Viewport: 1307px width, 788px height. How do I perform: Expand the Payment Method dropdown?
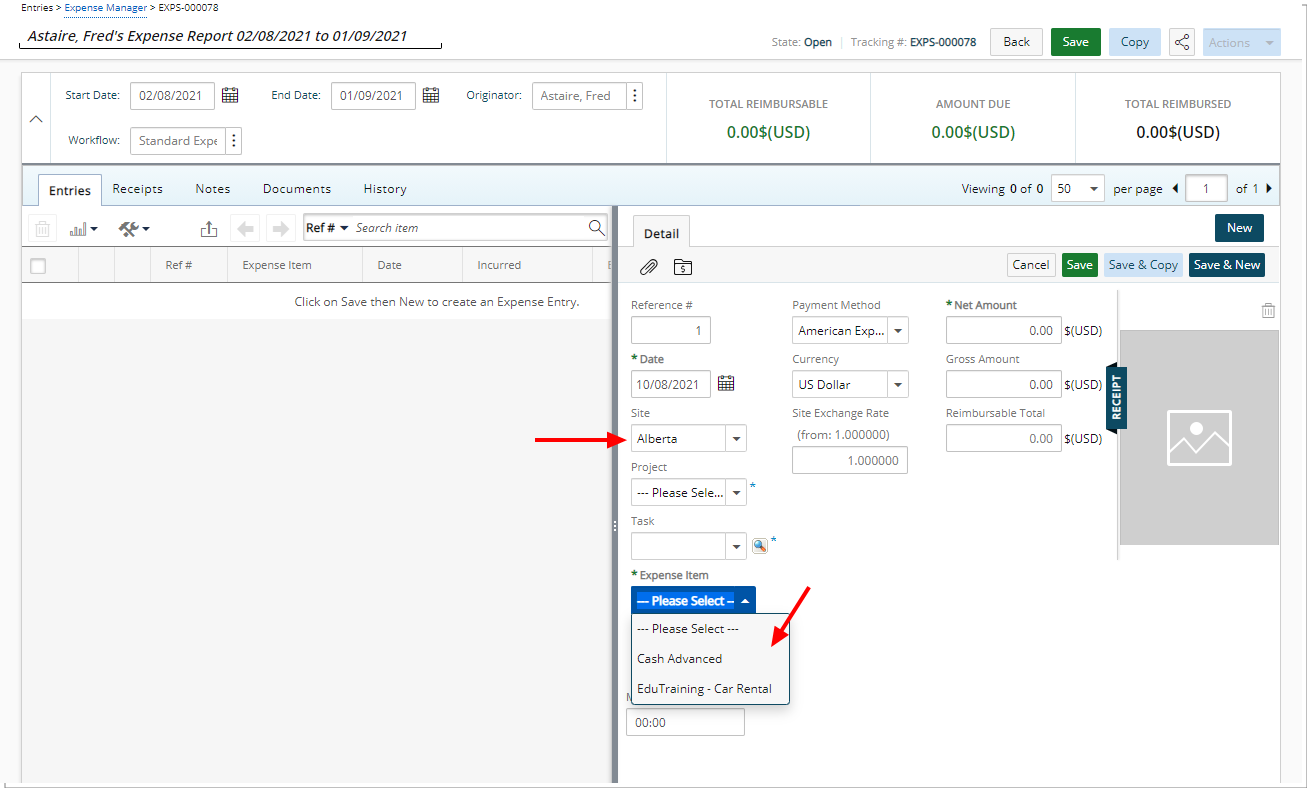pos(898,331)
